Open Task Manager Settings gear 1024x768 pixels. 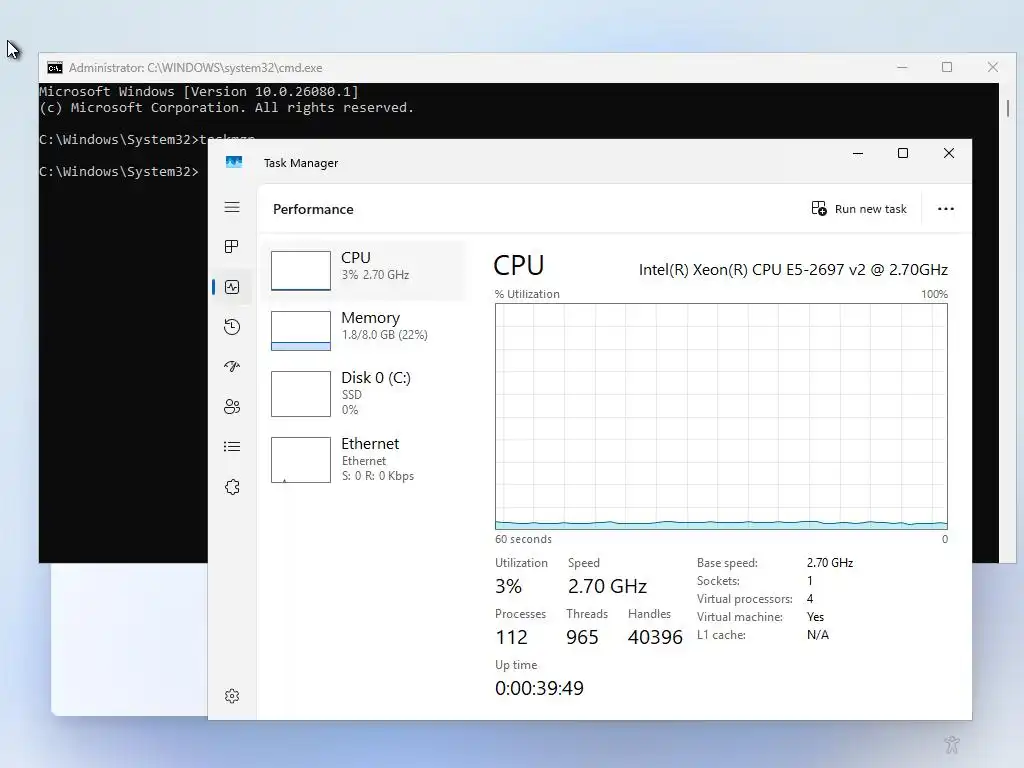[x=232, y=696]
